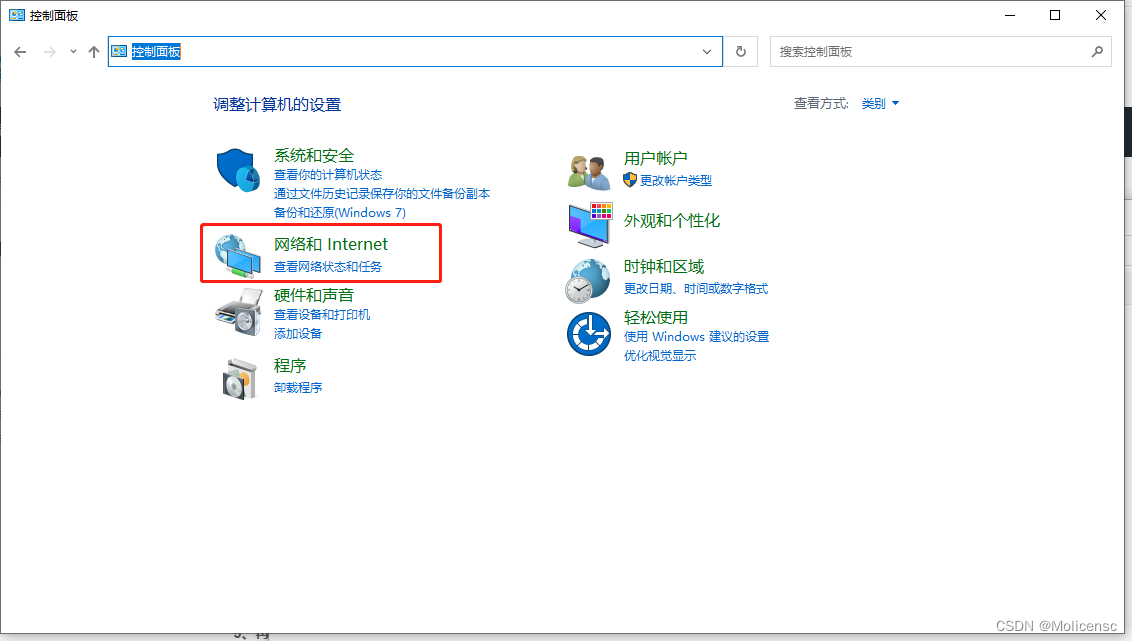
Task: Click 查看设备和打印机 link
Action: [322, 315]
